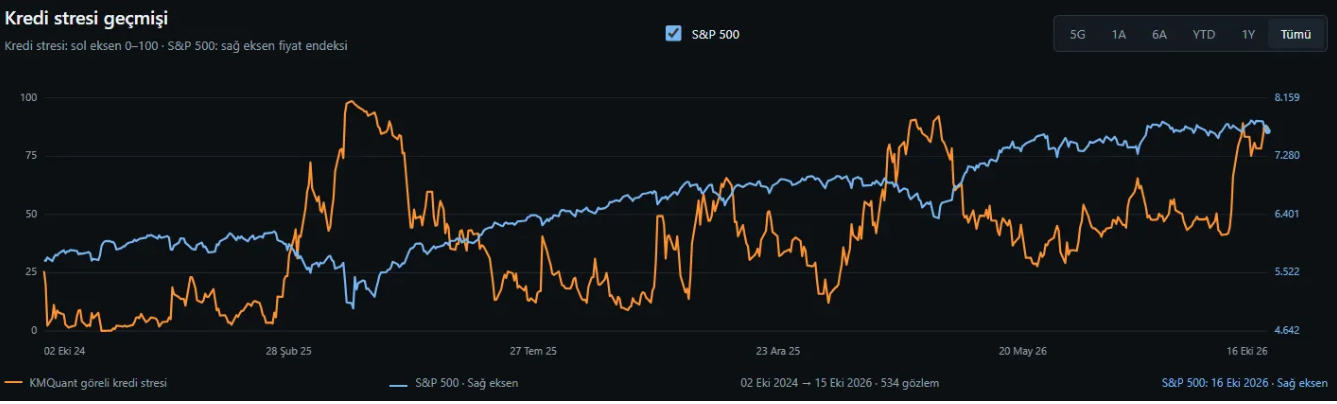Click the S&P 500 checkbox label
1337x404 pixels.
click(x=716, y=34)
